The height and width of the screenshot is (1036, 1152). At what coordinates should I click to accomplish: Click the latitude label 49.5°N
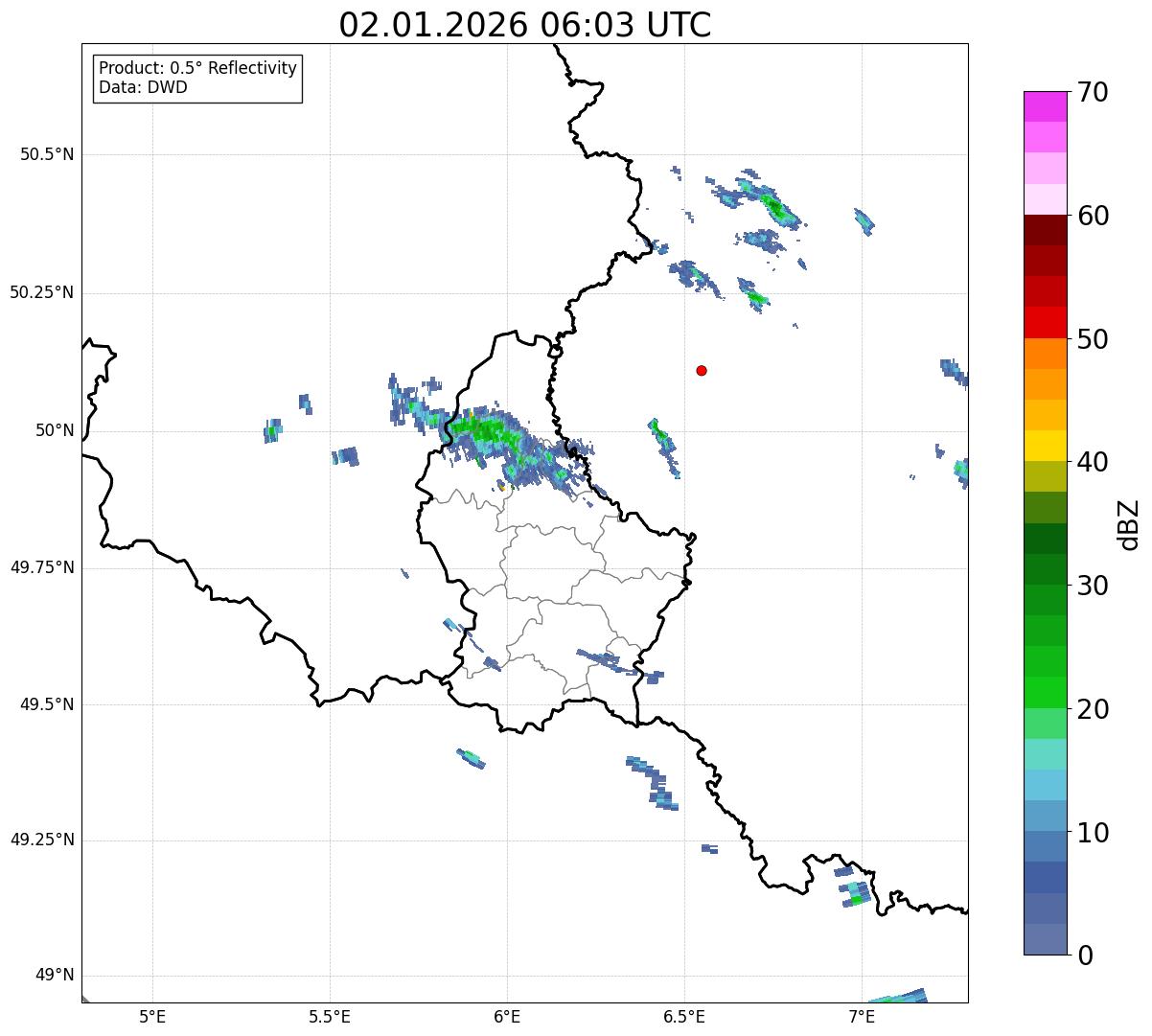point(46,704)
